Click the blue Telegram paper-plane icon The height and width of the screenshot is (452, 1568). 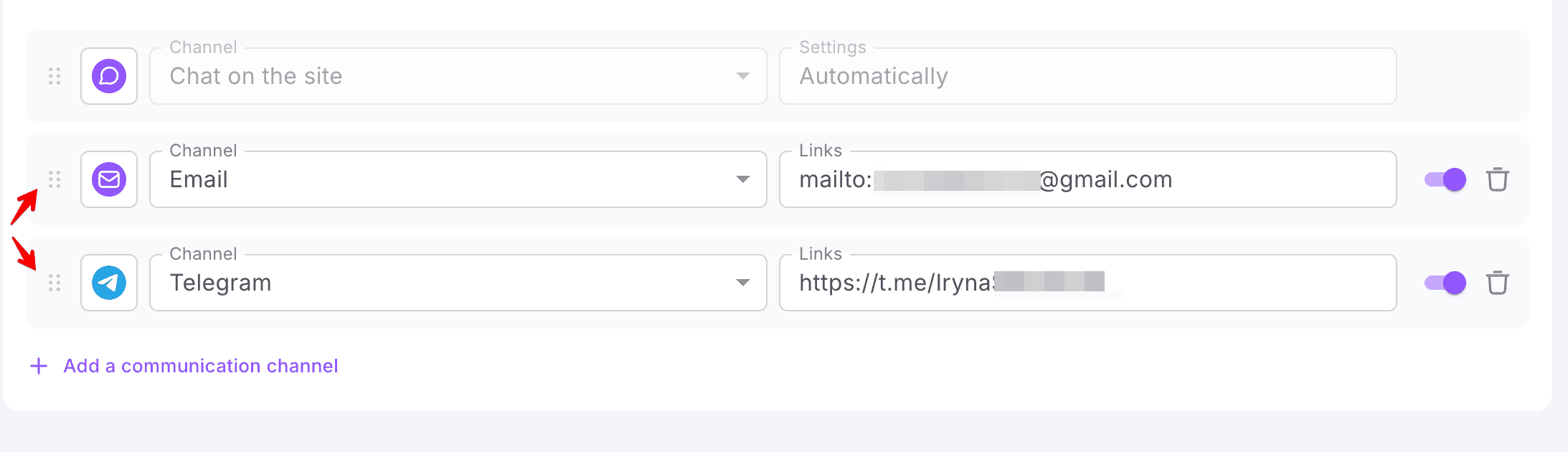point(109,283)
